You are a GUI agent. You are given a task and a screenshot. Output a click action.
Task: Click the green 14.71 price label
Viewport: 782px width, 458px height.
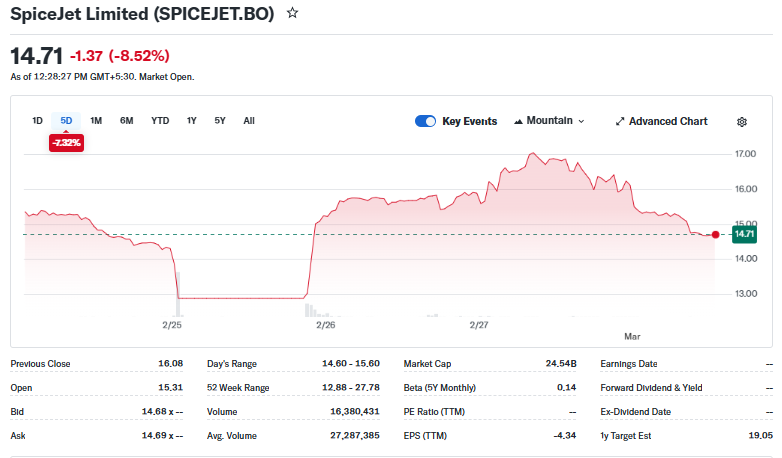coord(744,234)
